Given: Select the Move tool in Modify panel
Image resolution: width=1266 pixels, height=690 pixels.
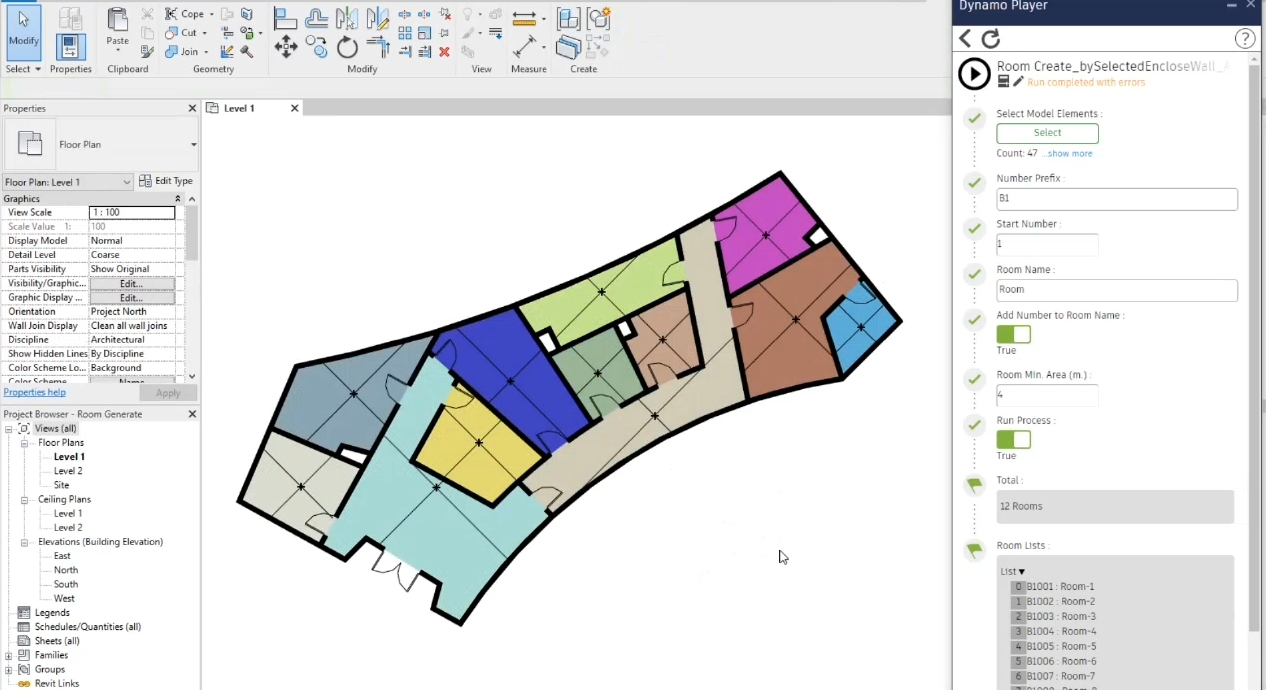Looking at the screenshot, I should click(x=286, y=47).
